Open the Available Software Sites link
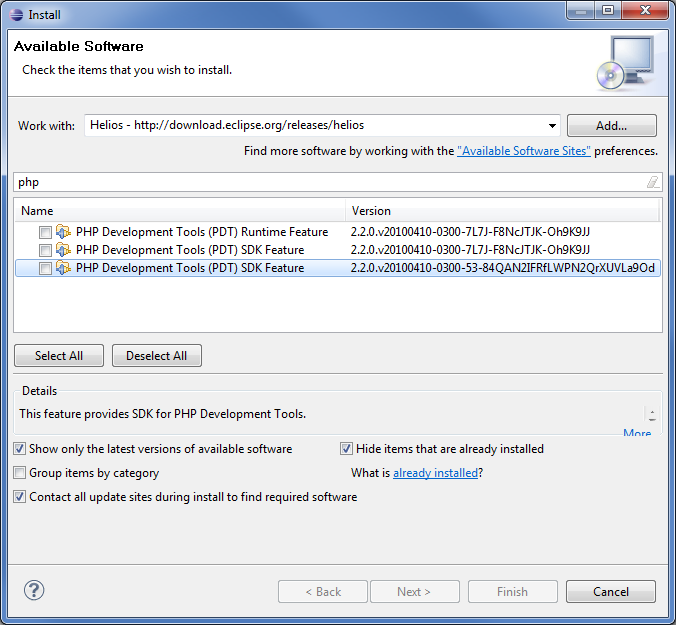The image size is (676, 625). (524, 151)
